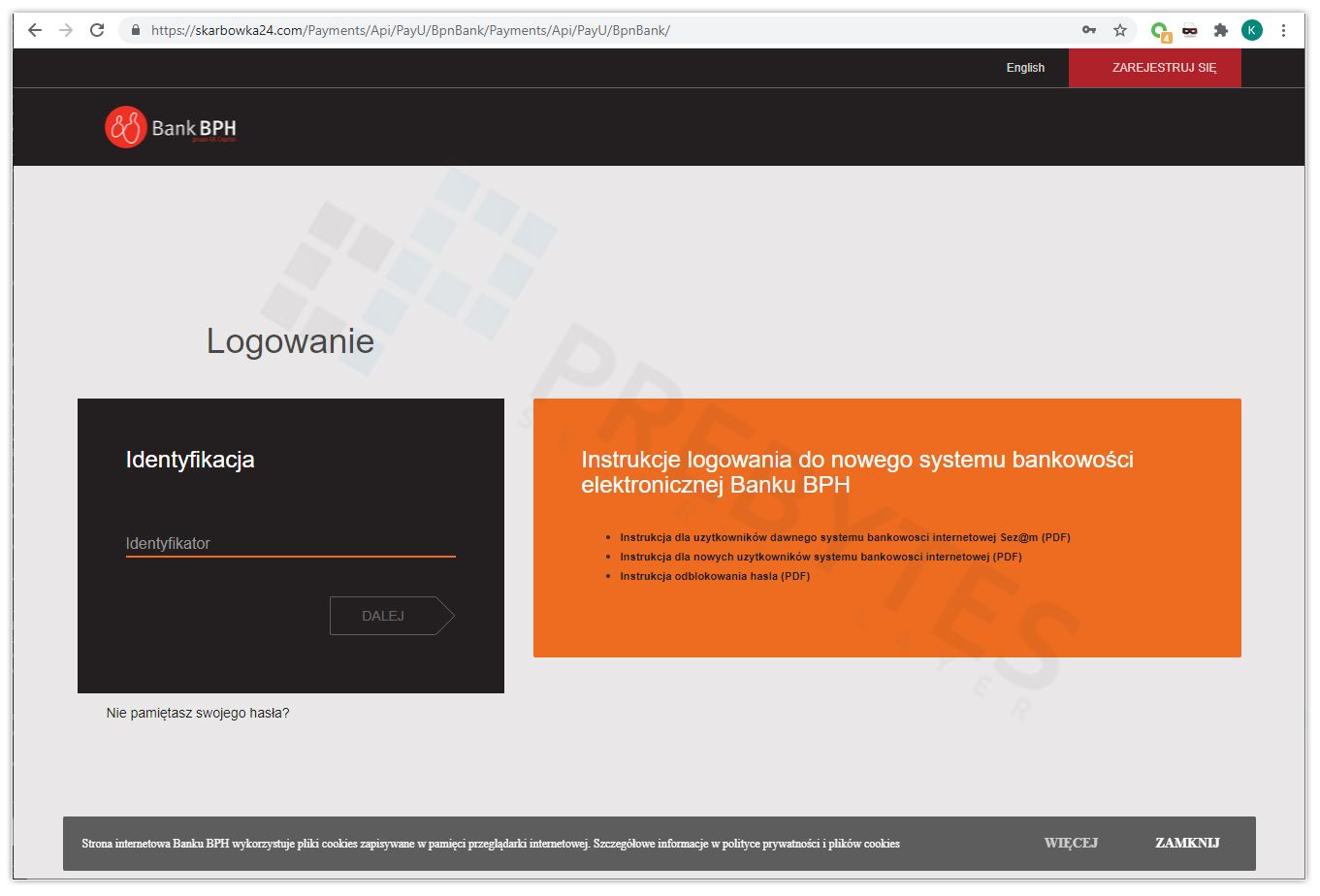Focus the address bar URL
The width and height of the screenshot is (1320, 896).
coord(410,30)
